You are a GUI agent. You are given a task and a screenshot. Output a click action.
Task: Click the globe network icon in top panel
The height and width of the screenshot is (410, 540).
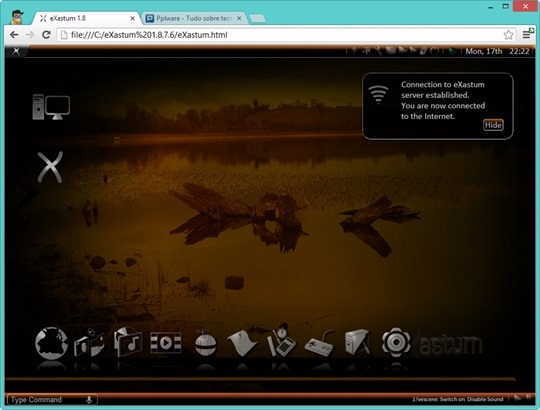click(x=453, y=51)
